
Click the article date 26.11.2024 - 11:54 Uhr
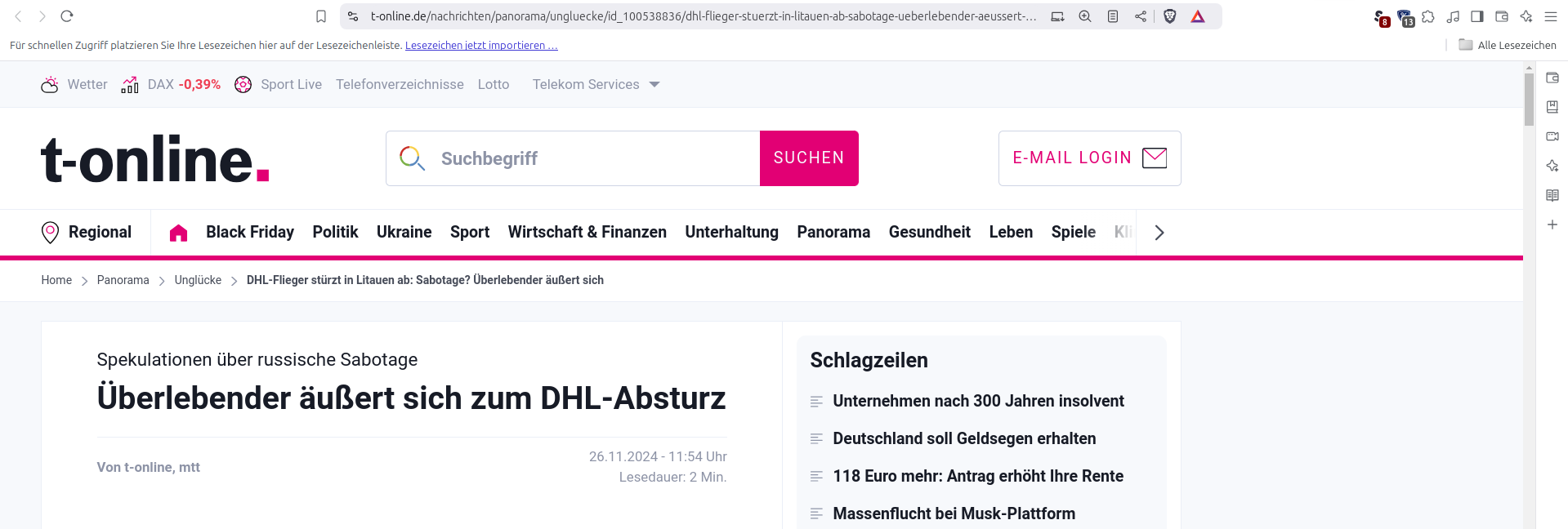(x=658, y=456)
